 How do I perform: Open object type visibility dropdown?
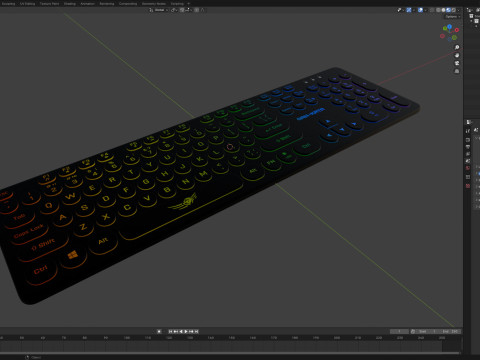click(401, 10)
